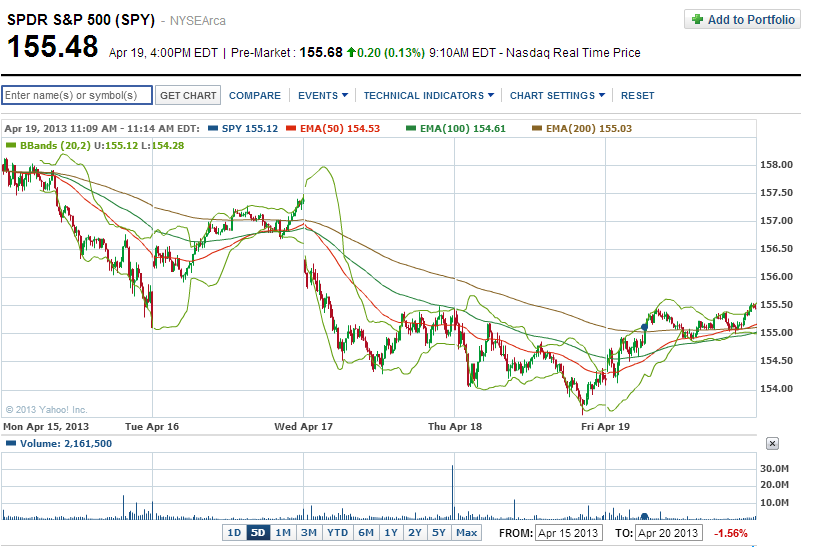The image size is (814, 547).
Task: Click the GET CHART button
Action: [x=188, y=95]
